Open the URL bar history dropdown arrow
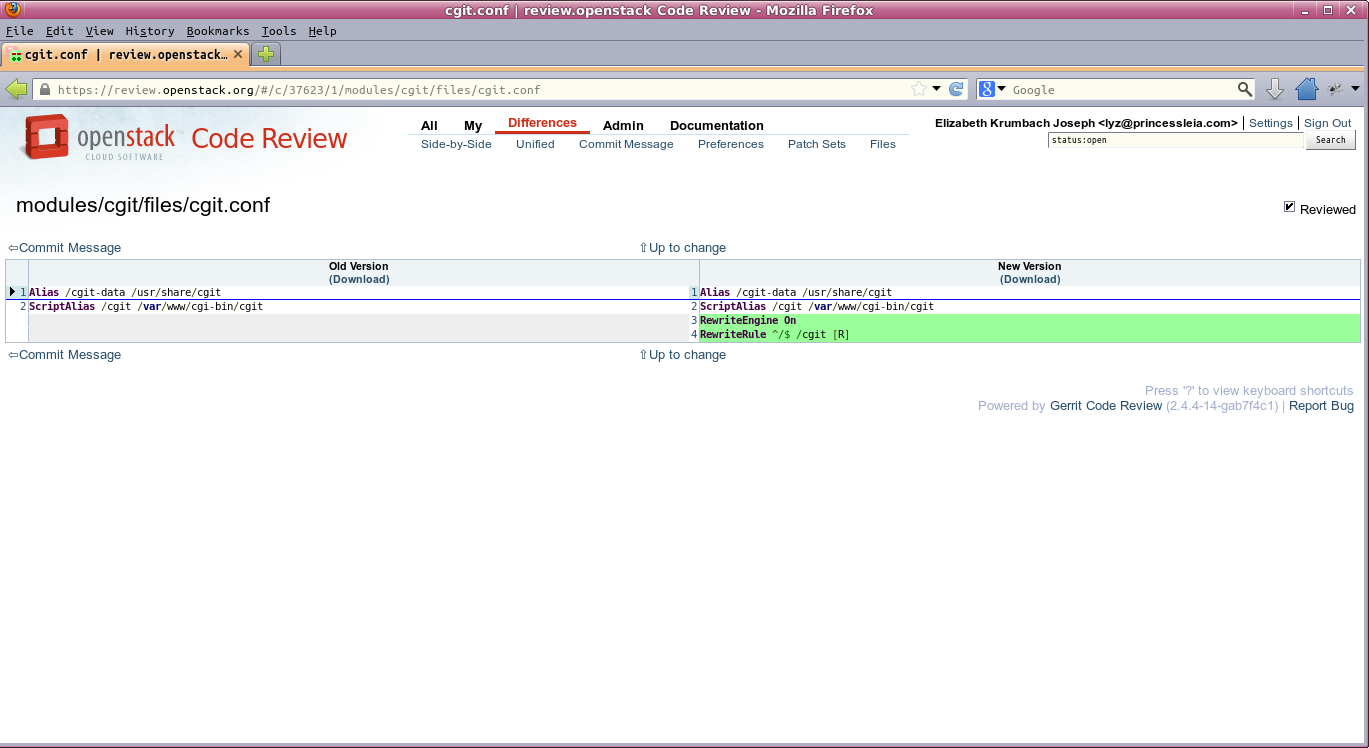This screenshot has width=1369, height=748. (x=937, y=89)
